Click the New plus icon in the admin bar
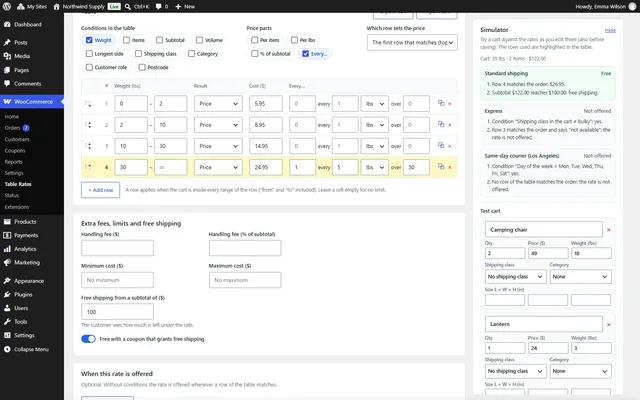The height and width of the screenshot is (400, 640). 178,7
